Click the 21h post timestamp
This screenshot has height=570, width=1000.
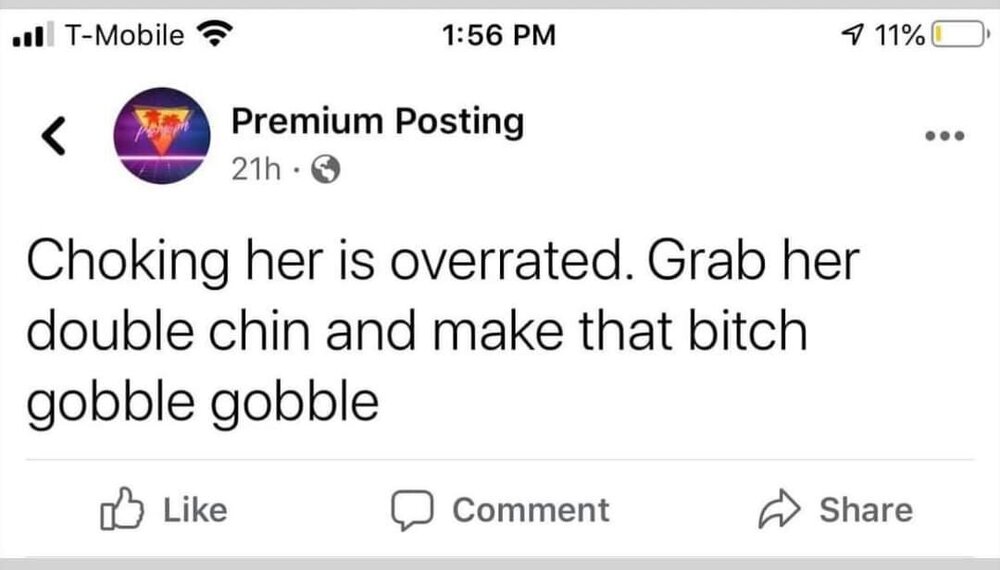coord(250,170)
